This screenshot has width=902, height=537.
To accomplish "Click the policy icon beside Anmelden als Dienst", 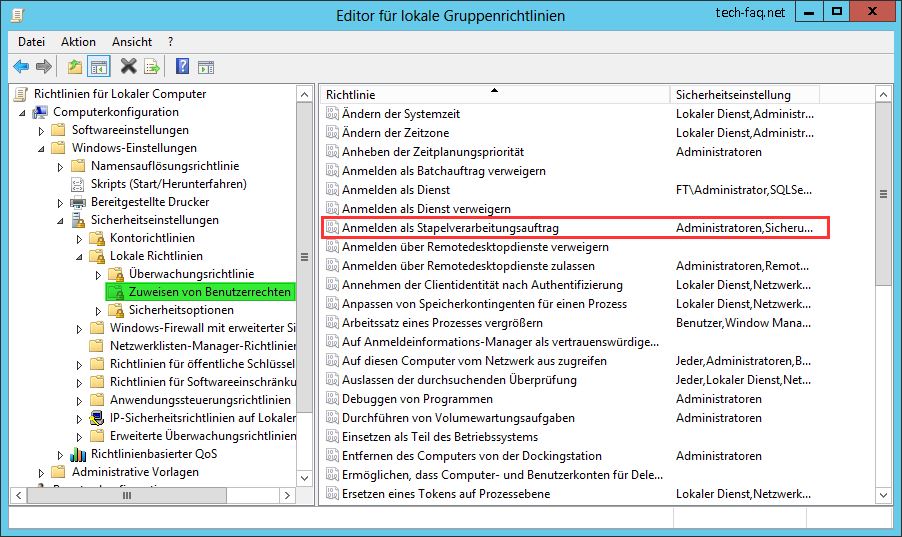I will 332,189.
